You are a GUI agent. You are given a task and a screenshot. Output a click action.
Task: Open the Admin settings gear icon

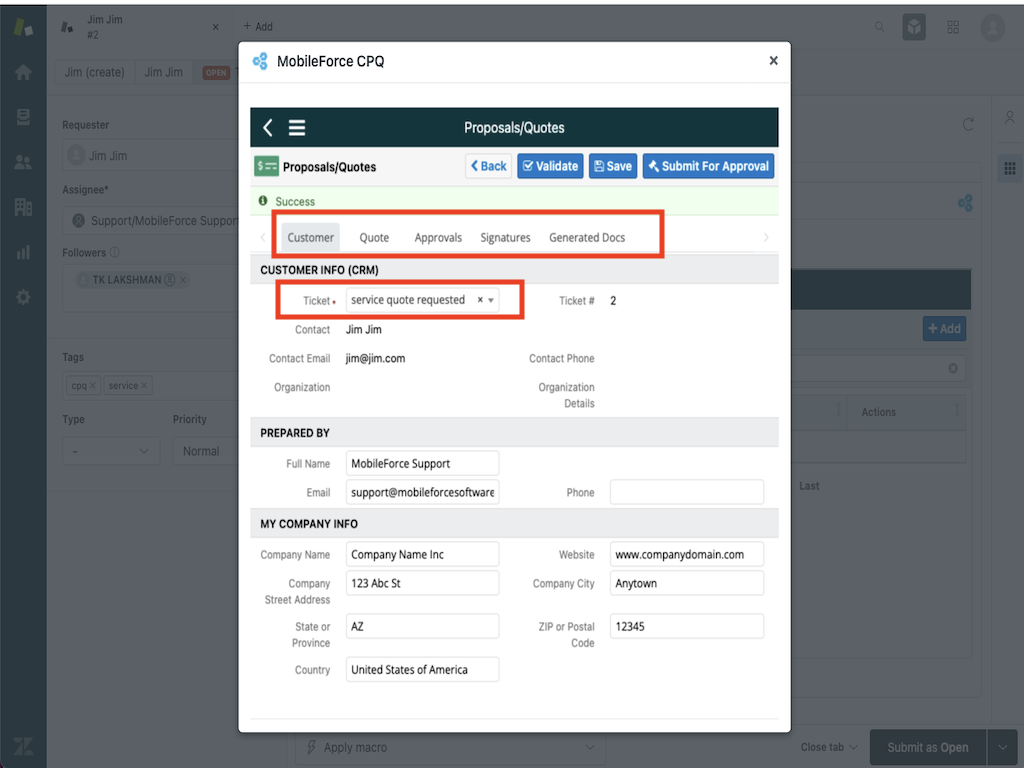(x=23, y=297)
